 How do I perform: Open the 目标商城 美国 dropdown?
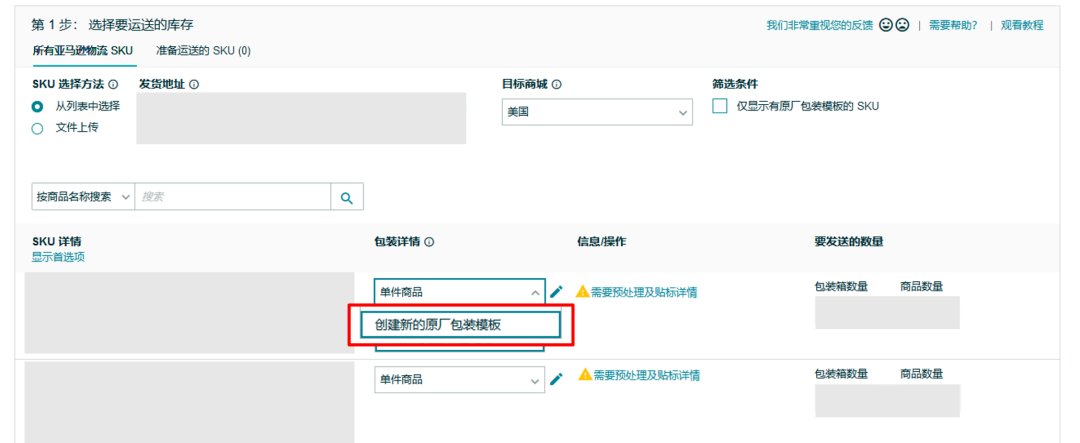pyautogui.click(x=597, y=112)
